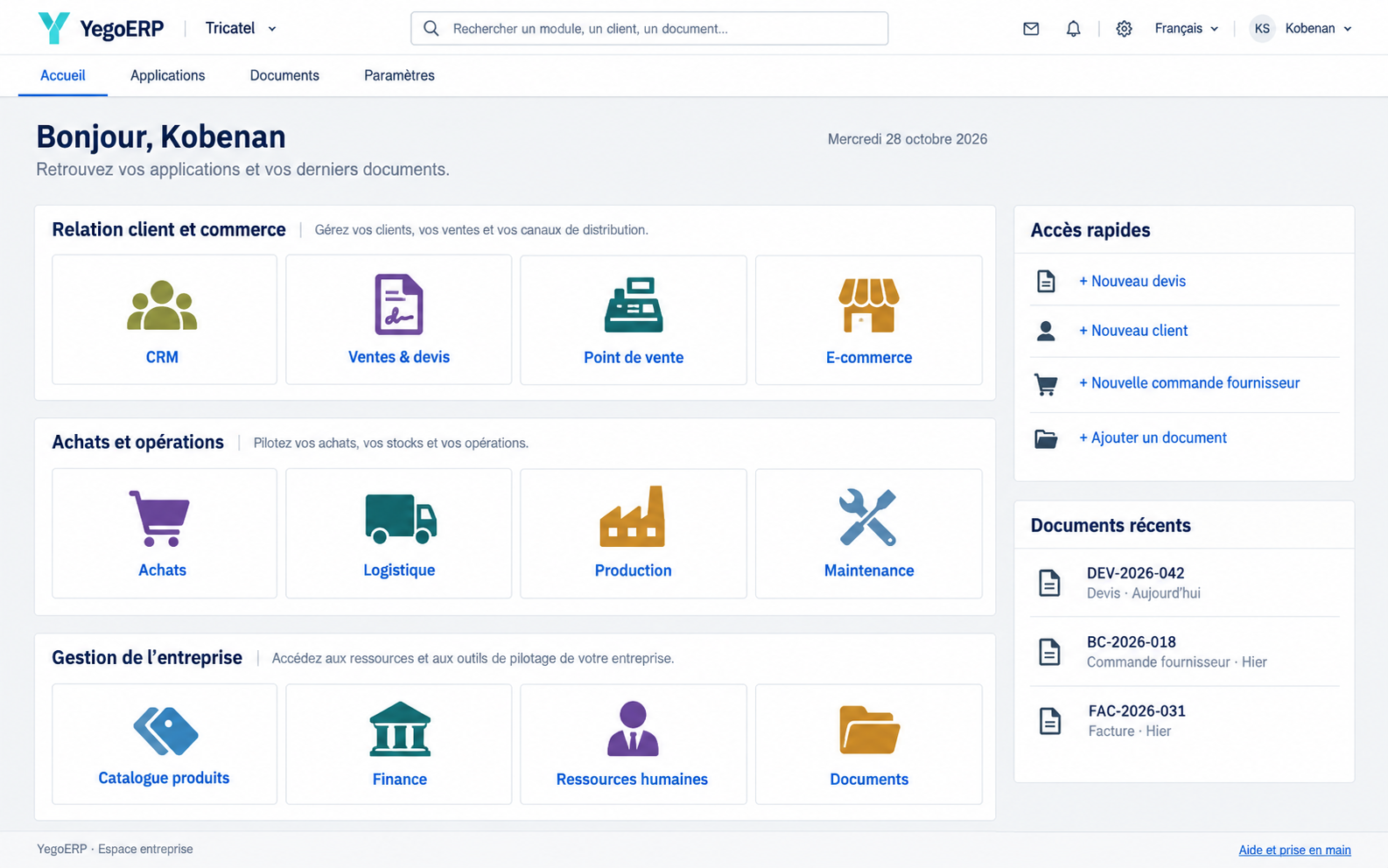Image resolution: width=1388 pixels, height=868 pixels.
Task: Open the Production factory icon
Action: tap(633, 516)
